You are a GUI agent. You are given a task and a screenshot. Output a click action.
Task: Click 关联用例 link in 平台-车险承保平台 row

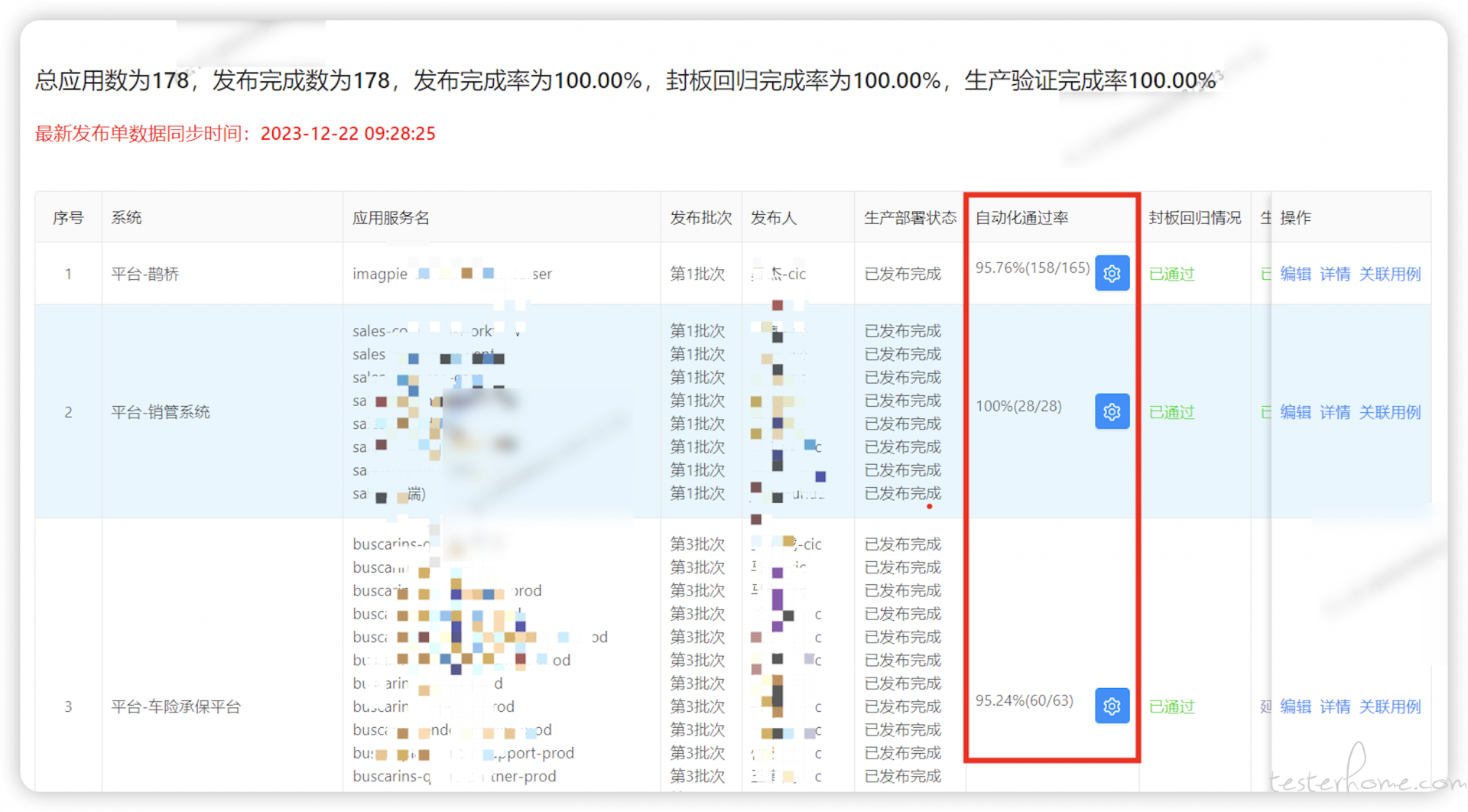coord(1389,706)
